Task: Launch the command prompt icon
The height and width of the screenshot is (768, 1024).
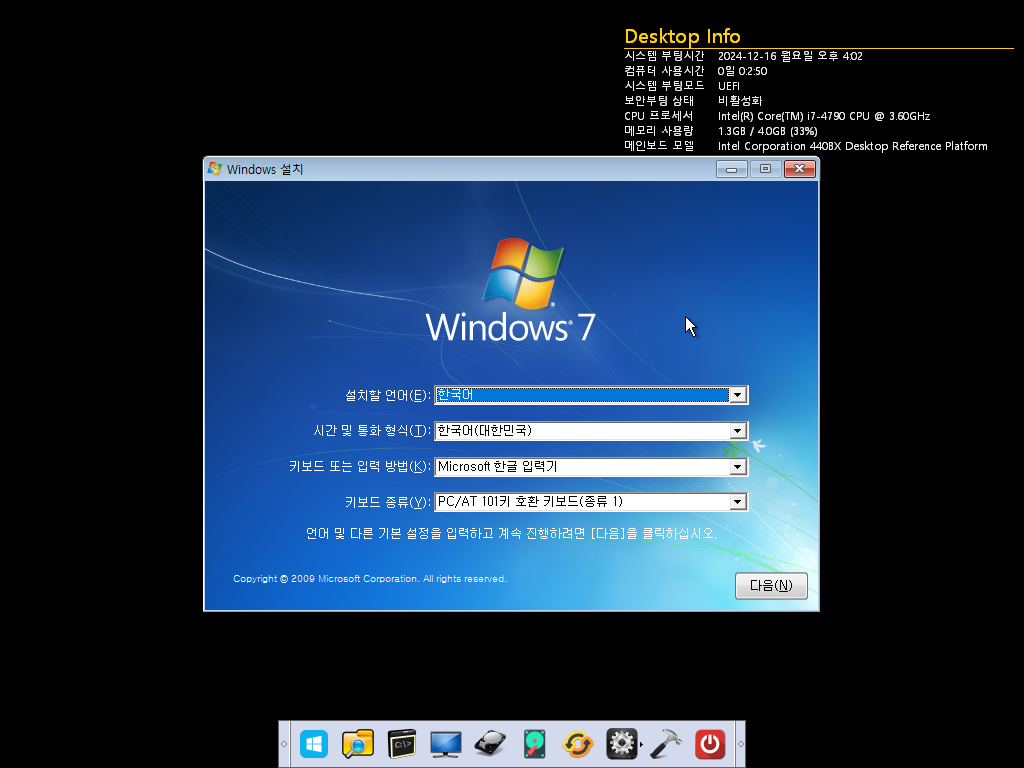Action: 402,744
